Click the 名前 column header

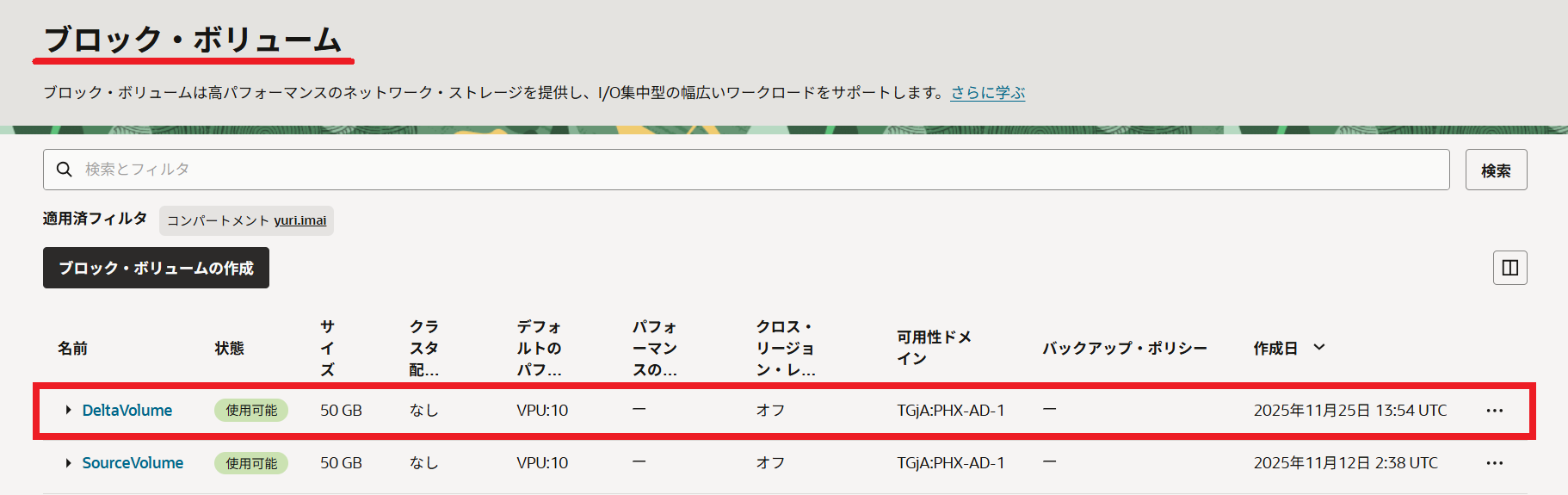point(72,348)
